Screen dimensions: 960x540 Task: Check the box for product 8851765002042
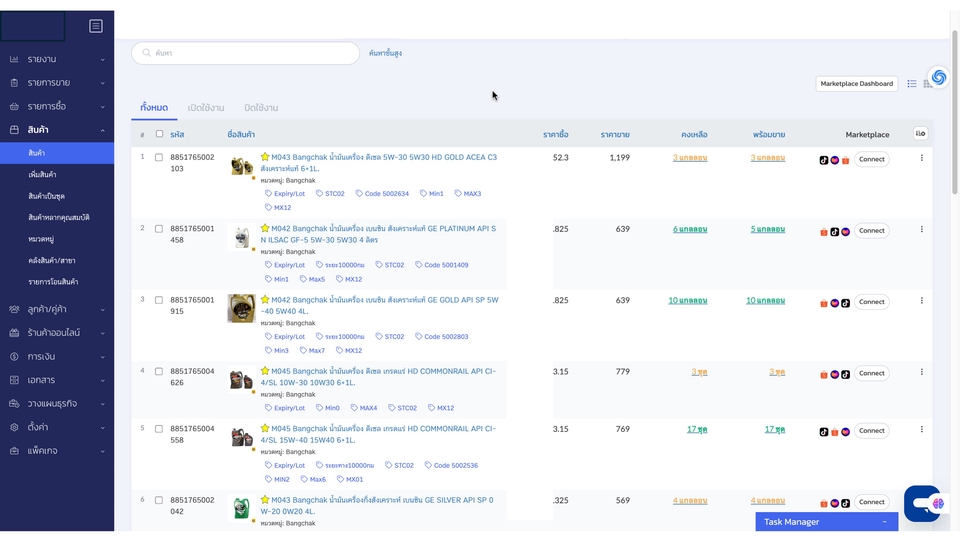click(x=159, y=500)
